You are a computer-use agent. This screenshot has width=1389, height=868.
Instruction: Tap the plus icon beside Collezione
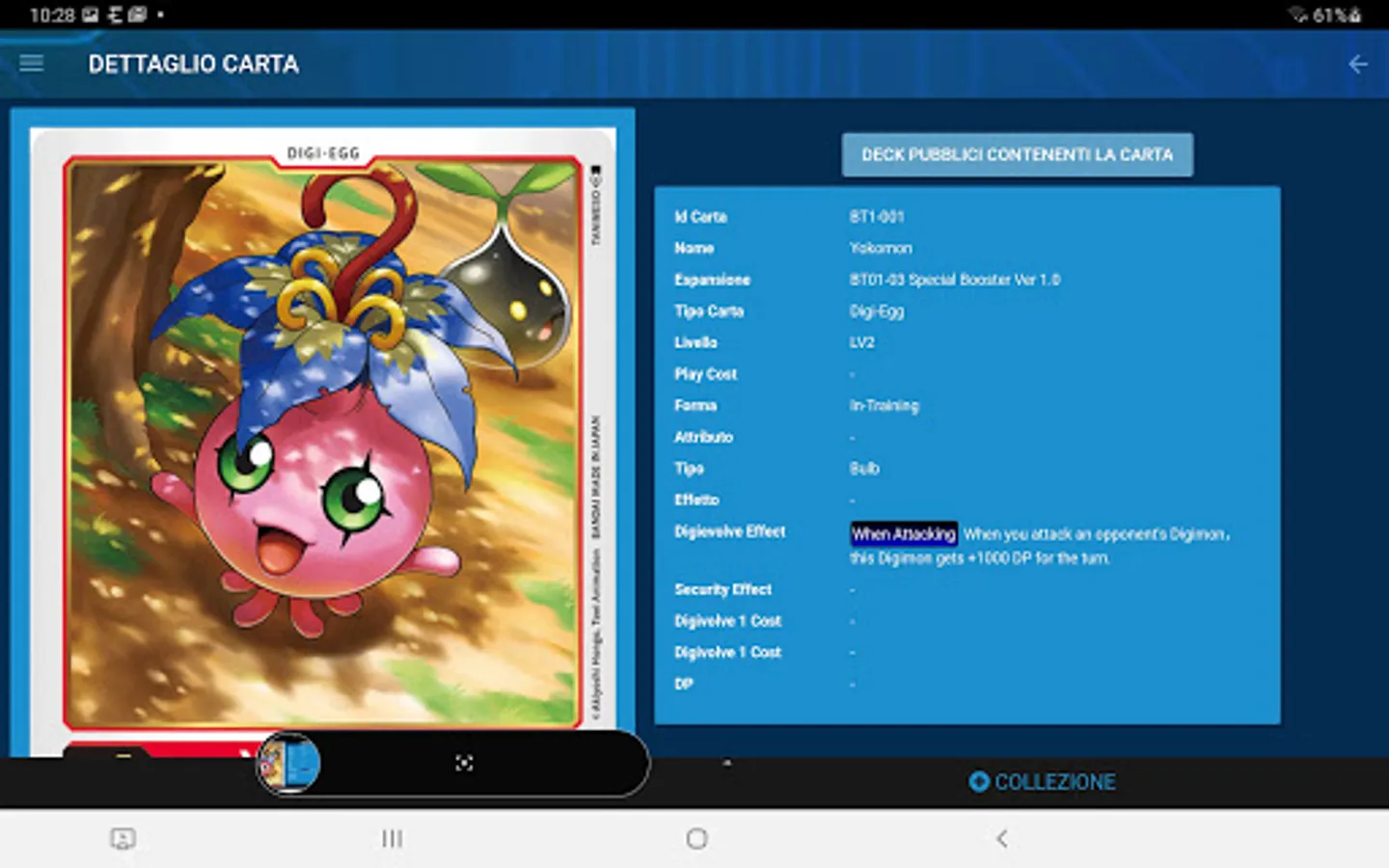[x=979, y=782]
